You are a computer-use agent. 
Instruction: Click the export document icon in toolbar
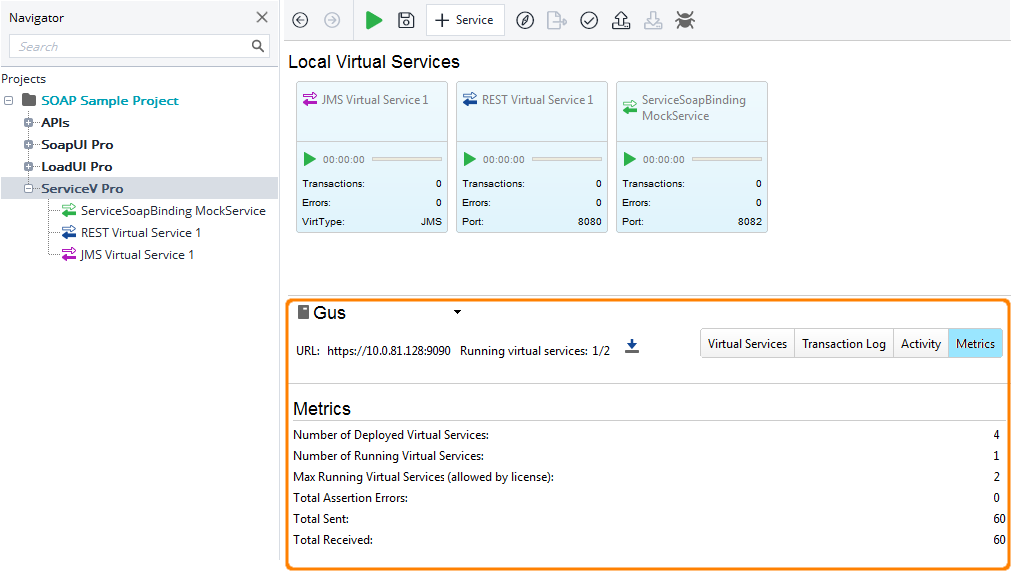coord(556,21)
